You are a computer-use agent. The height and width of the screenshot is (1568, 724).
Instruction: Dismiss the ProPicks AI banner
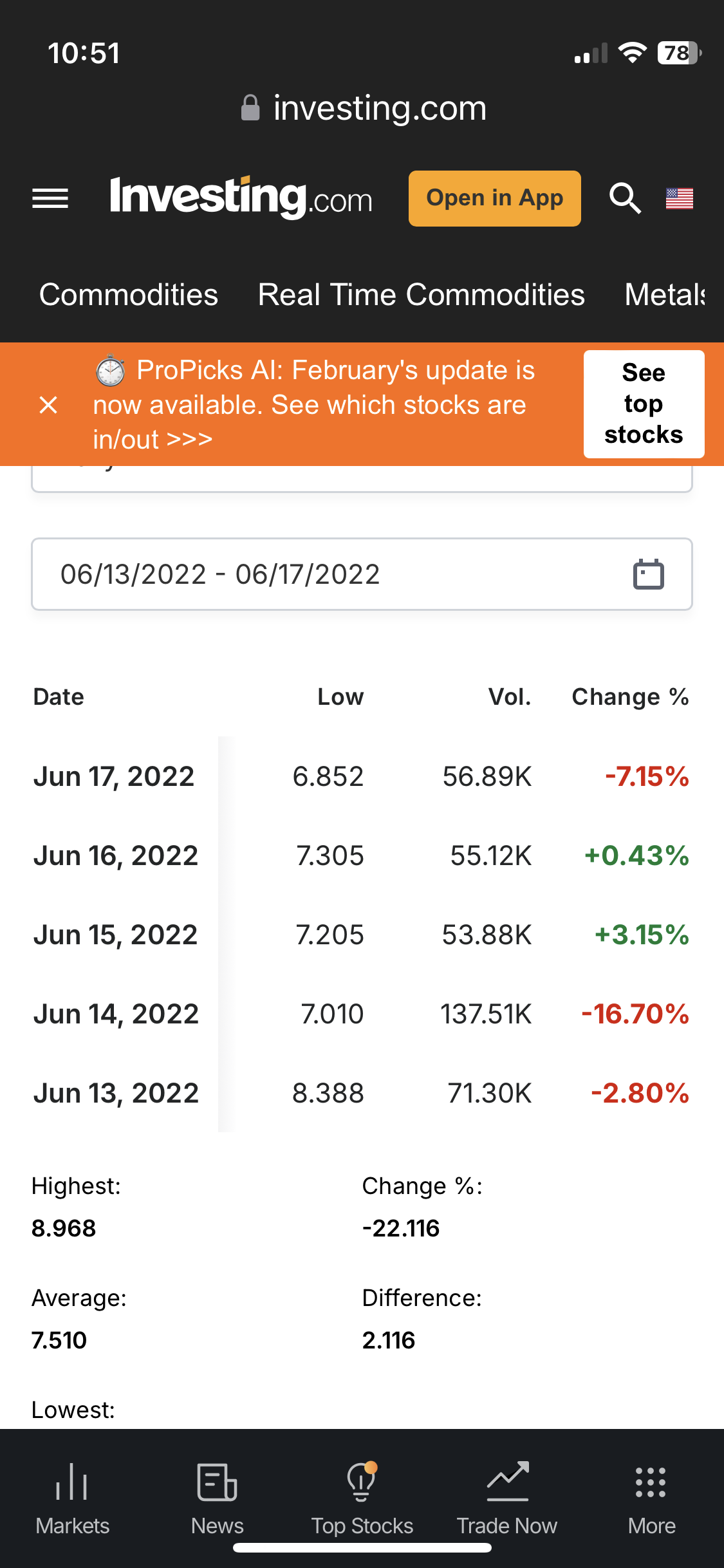[48, 405]
